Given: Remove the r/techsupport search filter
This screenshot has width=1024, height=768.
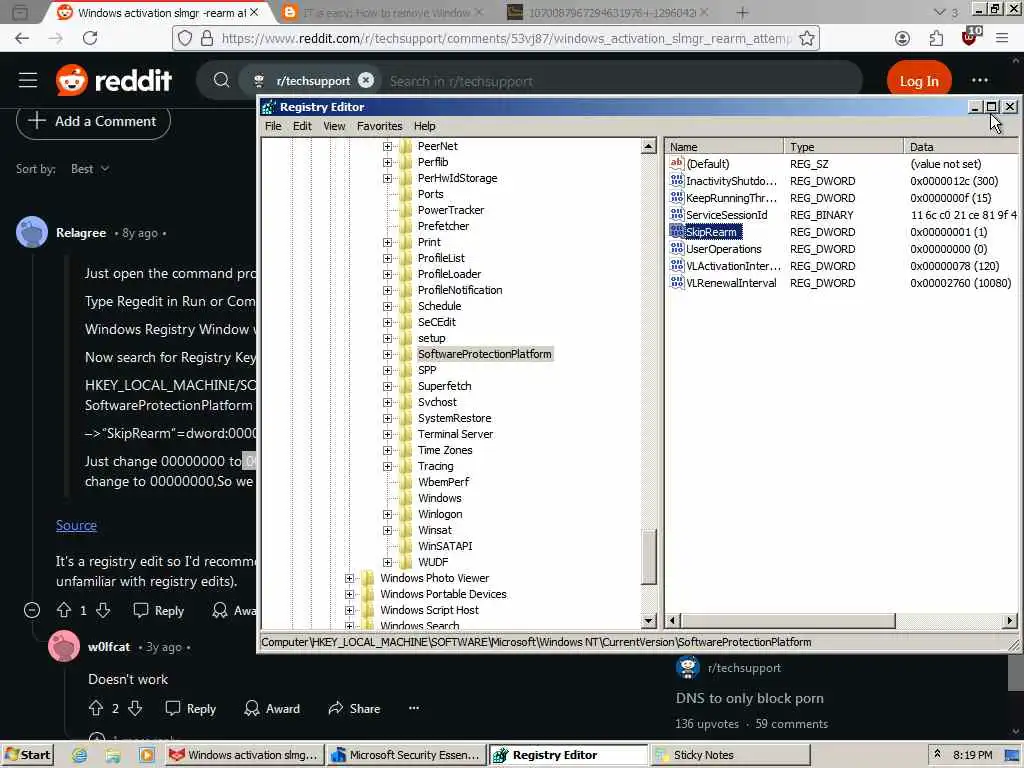Looking at the screenshot, I should (x=366, y=80).
